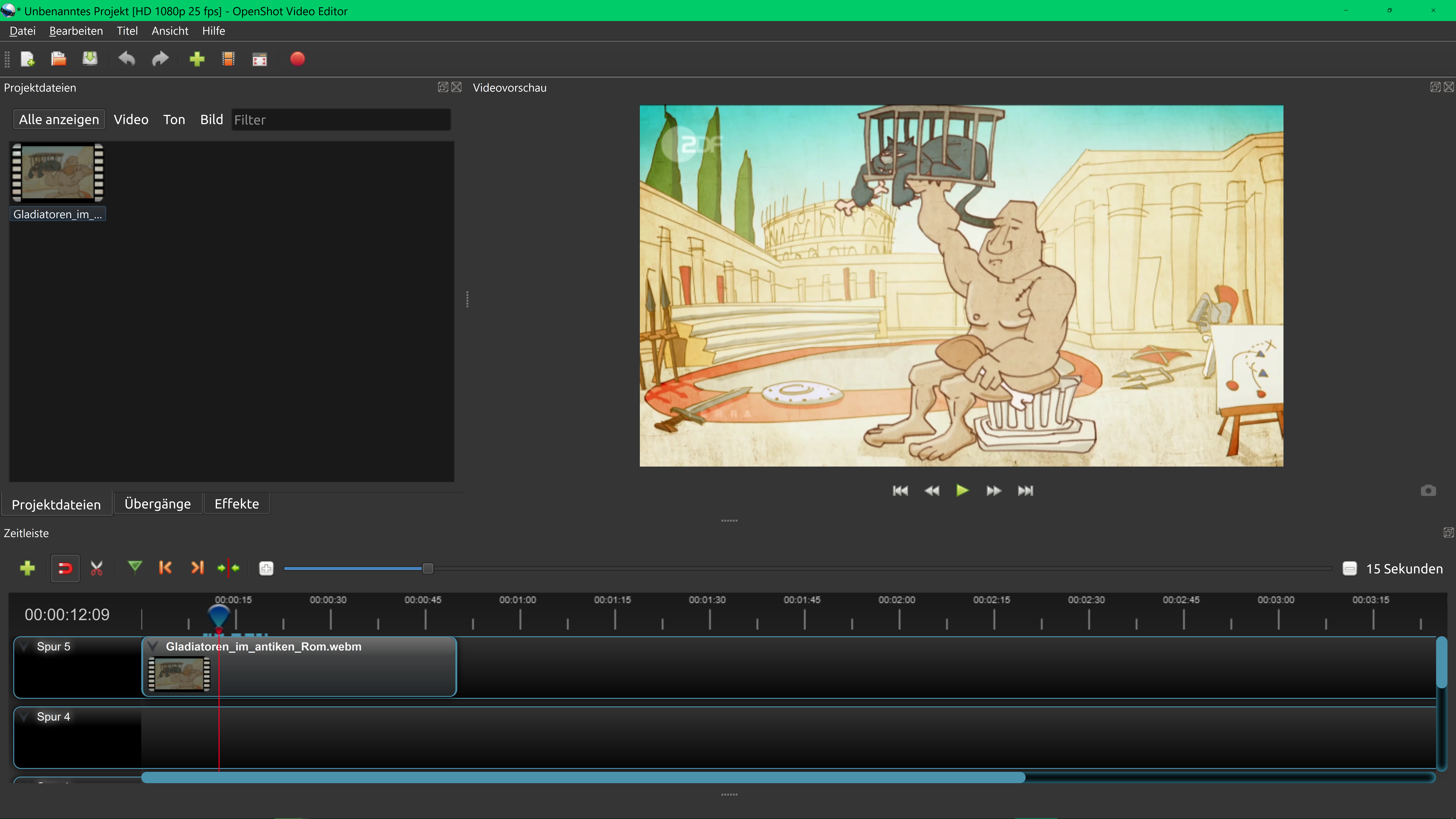Open the Gladiatoren clip menu arrow
Screen dimensions: 1456x819
coord(153,646)
